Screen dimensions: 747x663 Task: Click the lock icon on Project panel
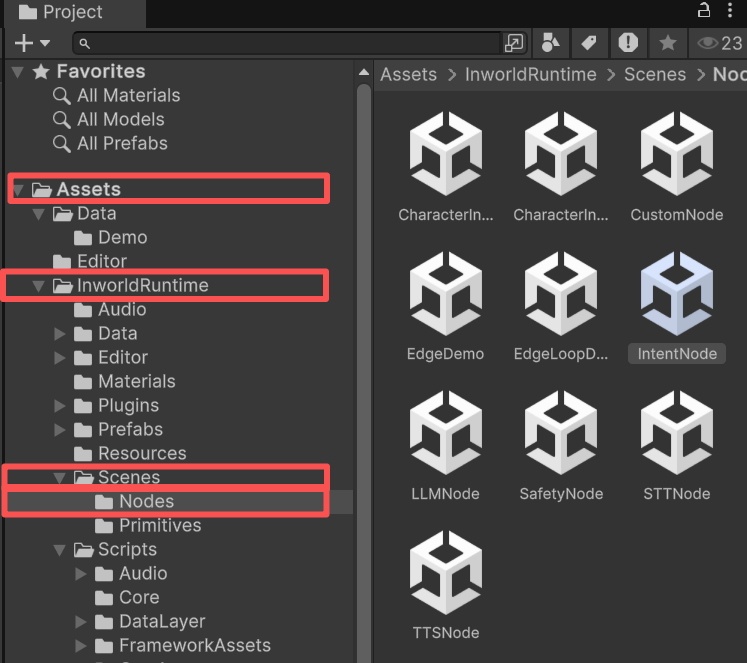704,10
